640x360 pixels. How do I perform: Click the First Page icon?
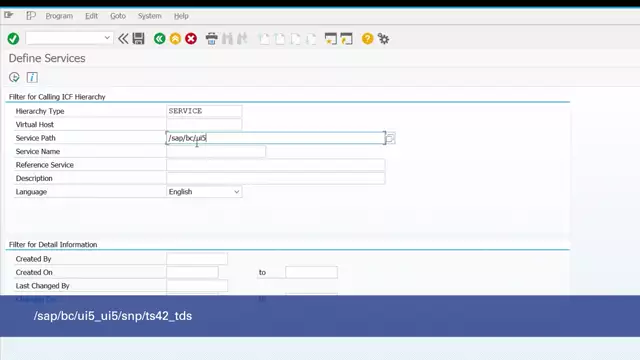264,39
